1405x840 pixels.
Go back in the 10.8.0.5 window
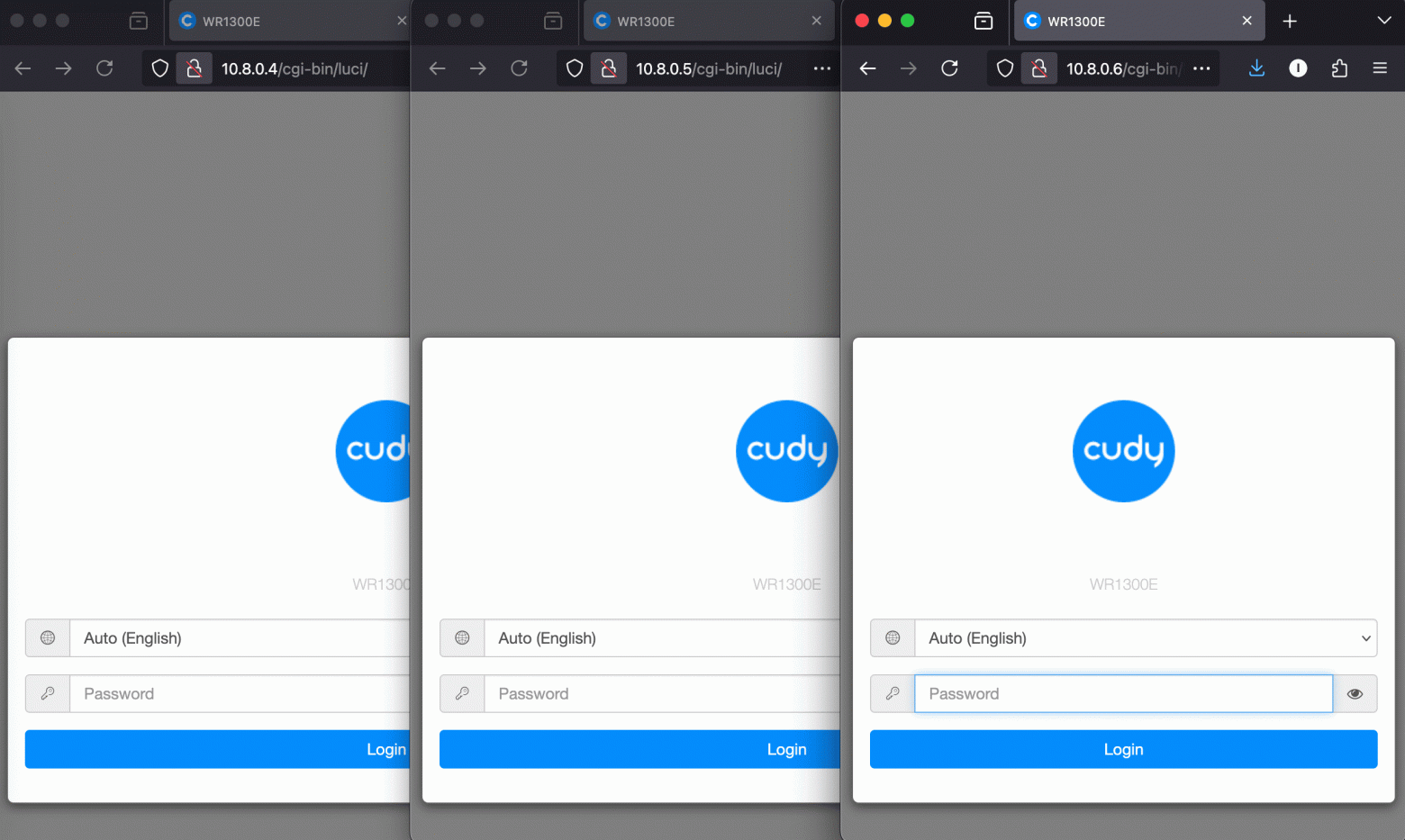438,68
